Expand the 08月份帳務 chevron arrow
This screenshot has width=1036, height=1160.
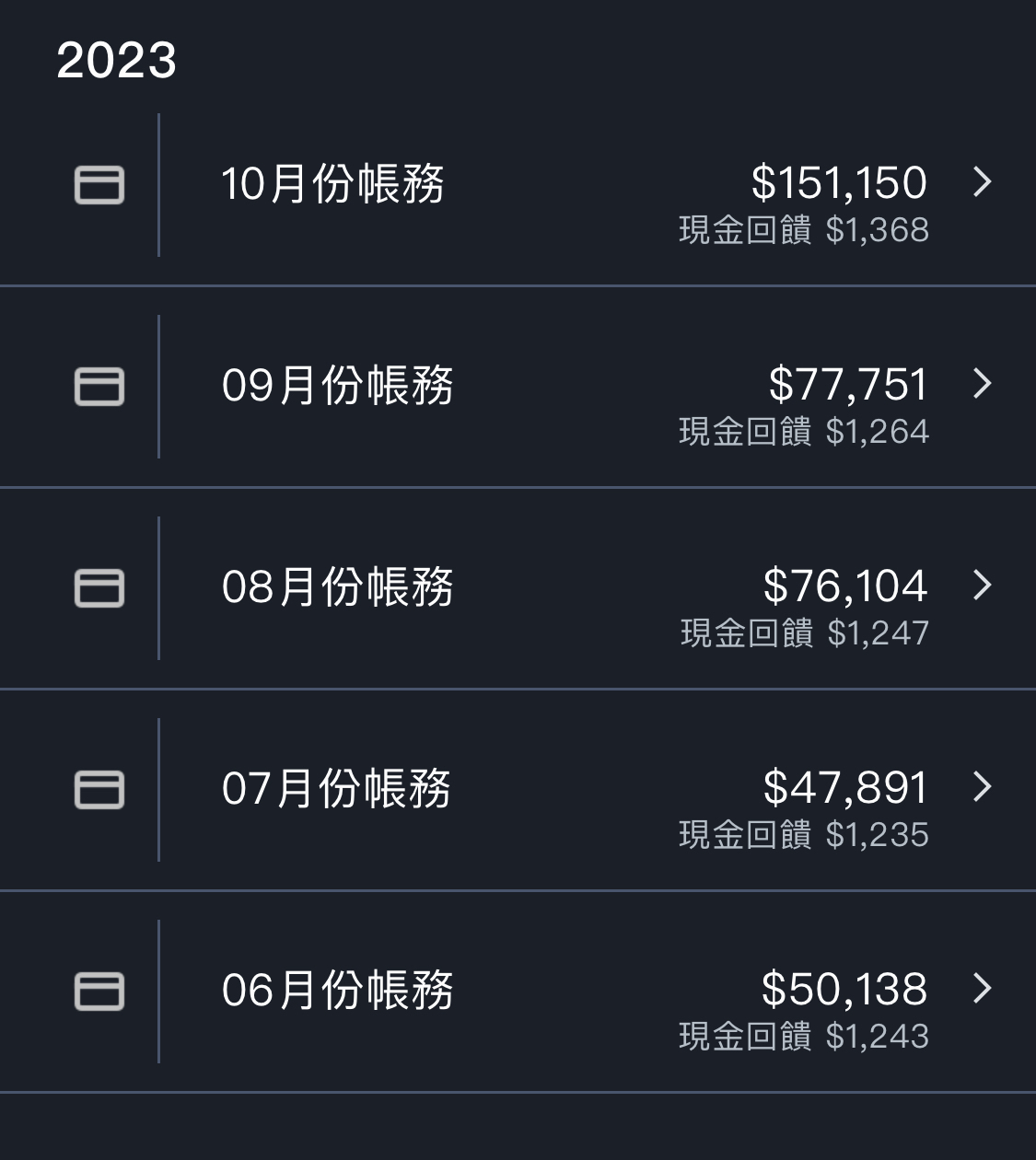click(x=983, y=585)
